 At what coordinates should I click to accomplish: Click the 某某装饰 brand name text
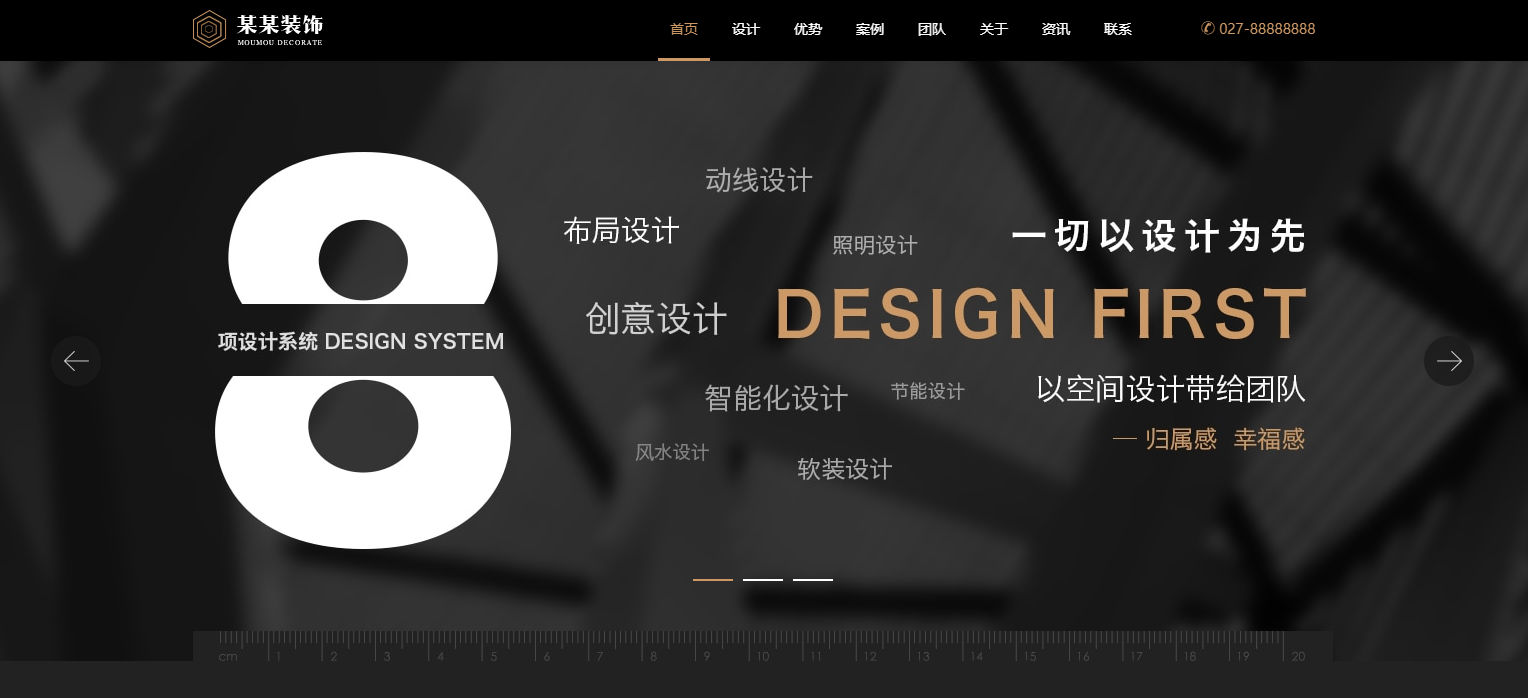click(280, 25)
